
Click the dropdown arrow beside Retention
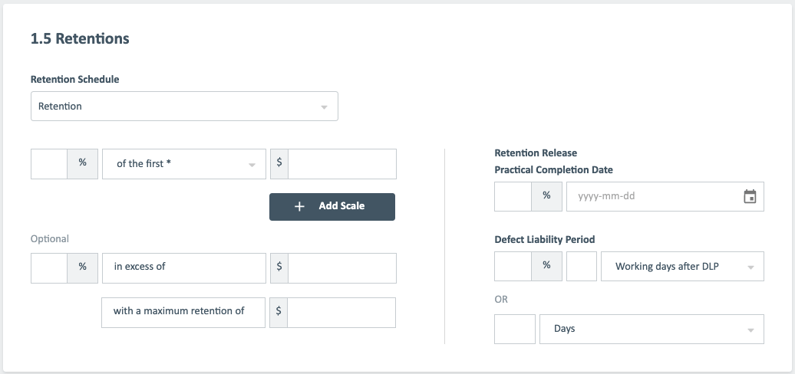pos(324,107)
